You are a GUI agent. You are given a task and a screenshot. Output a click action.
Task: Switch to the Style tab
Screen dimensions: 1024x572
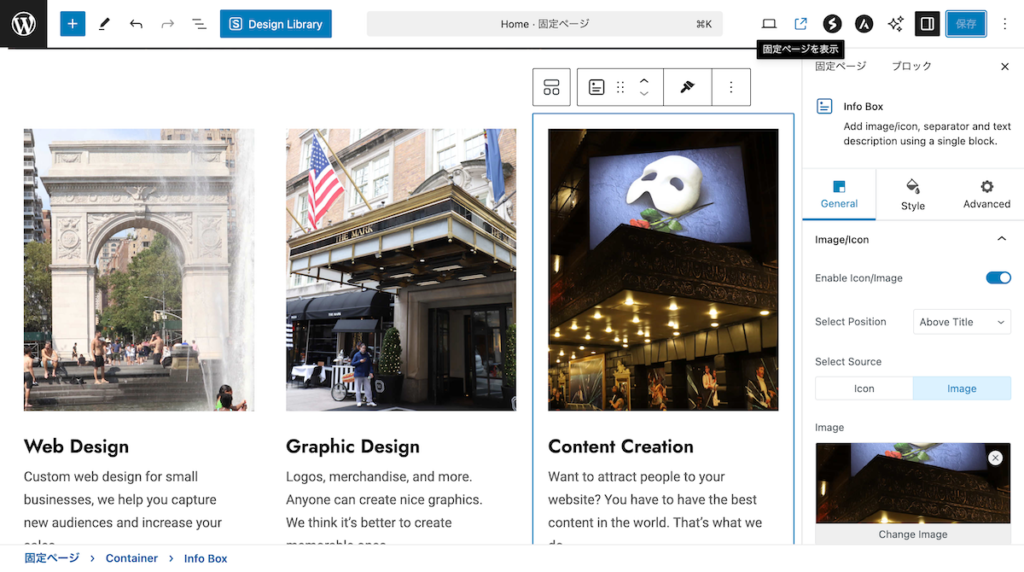912,195
